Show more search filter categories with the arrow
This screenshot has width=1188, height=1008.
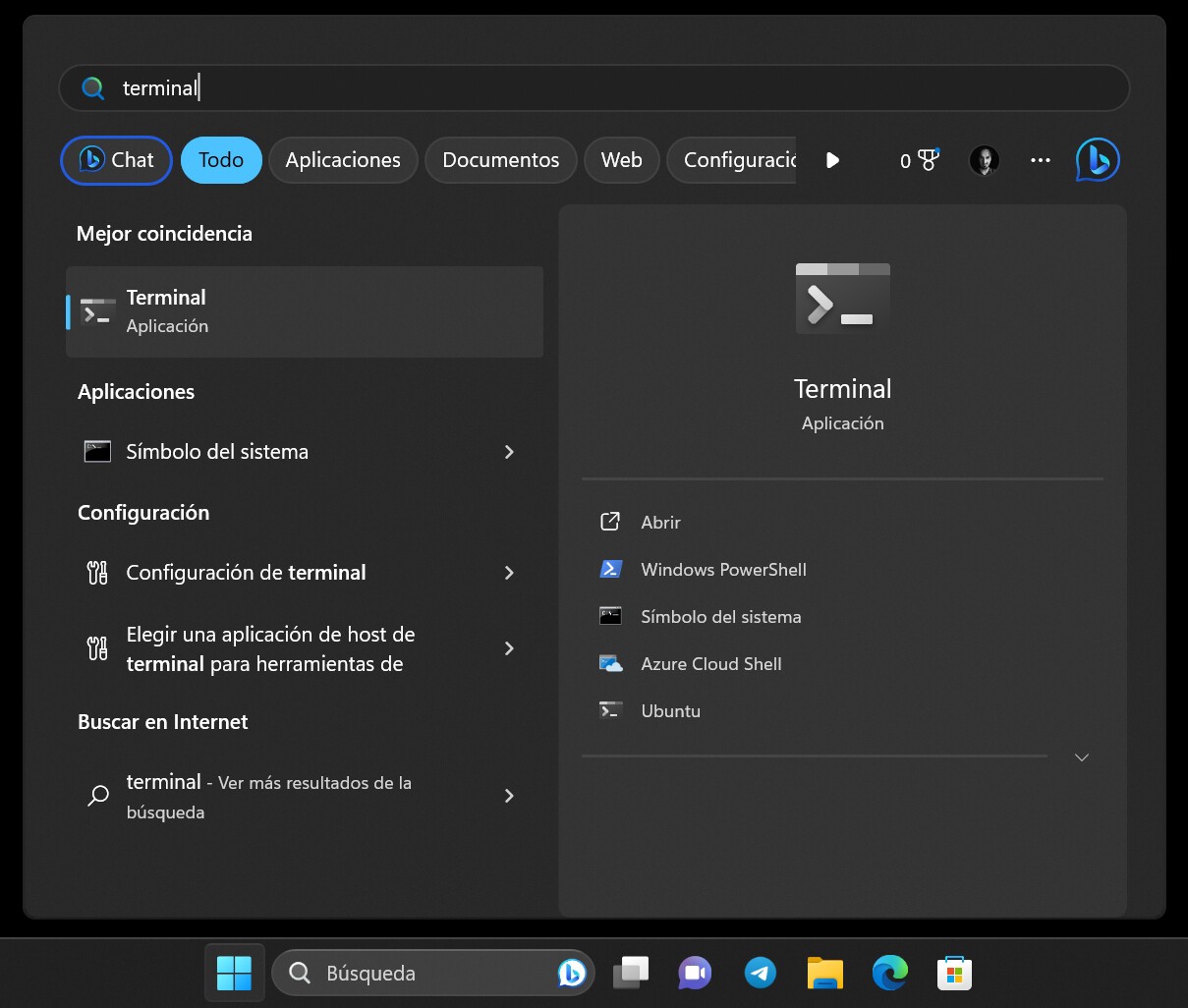[x=832, y=160]
